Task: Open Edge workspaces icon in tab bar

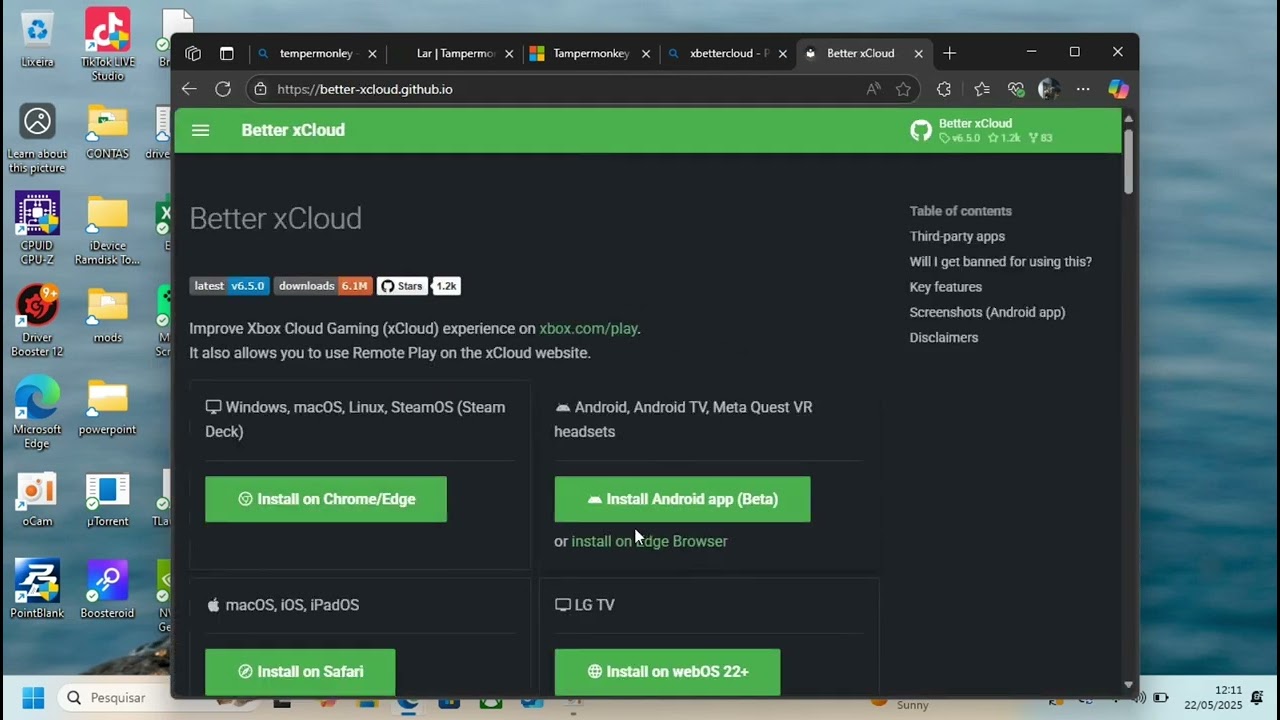Action: click(193, 53)
